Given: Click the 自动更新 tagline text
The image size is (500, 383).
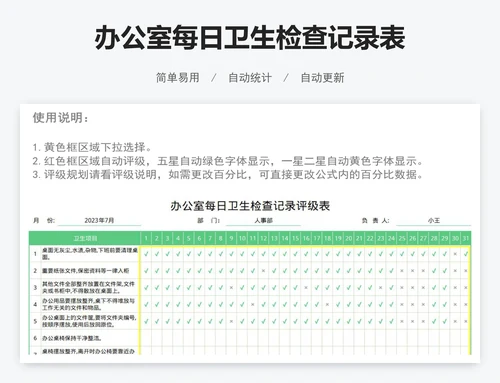Looking at the screenshot, I should (322, 78).
